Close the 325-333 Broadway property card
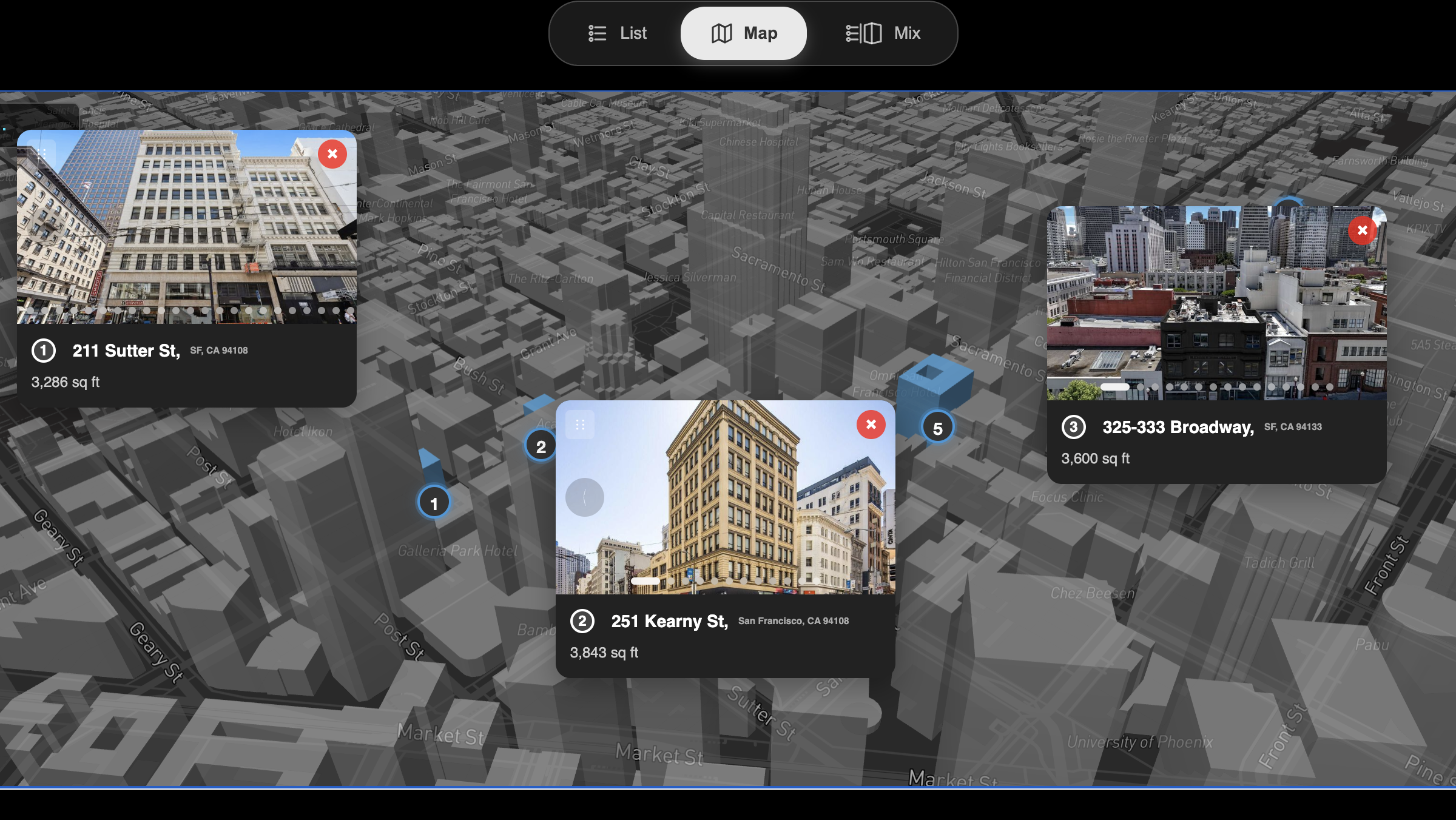 pos(1363,230)
